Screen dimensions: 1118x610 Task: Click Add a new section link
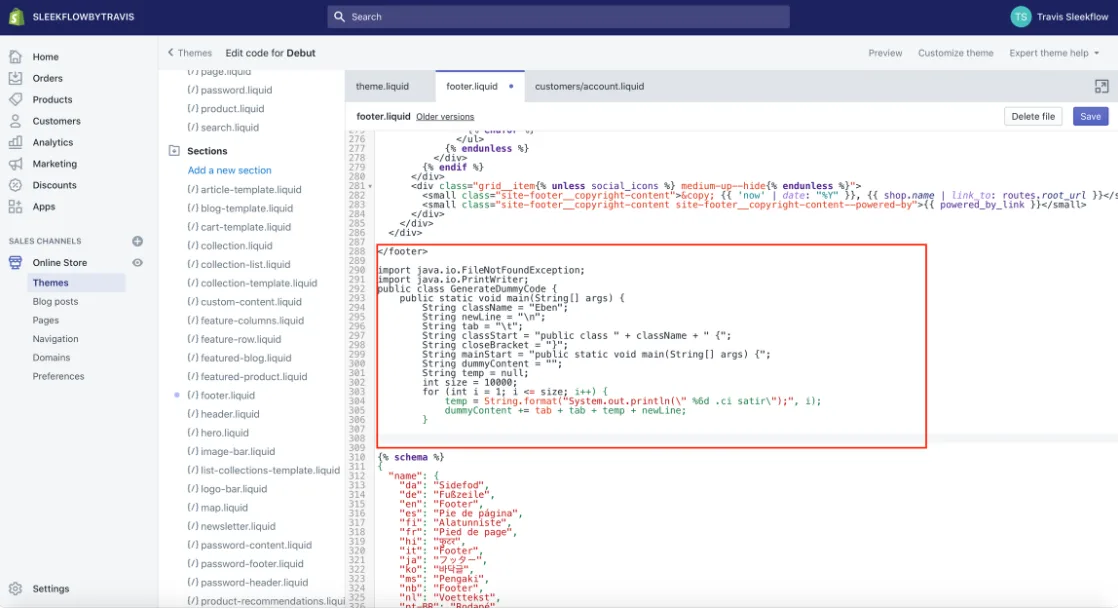pyautogui.click(x=230, y=170)
